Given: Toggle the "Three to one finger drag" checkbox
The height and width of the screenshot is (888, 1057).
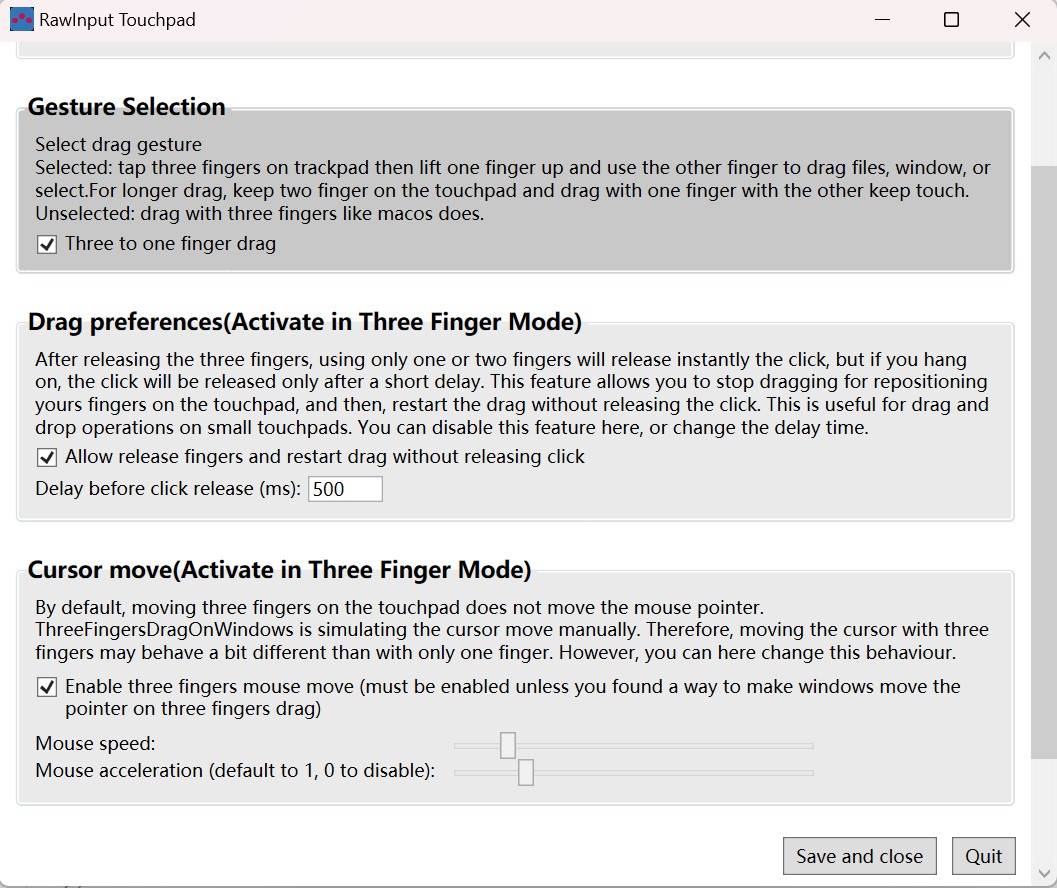Looking at the screenshot, I should point(45,243).
